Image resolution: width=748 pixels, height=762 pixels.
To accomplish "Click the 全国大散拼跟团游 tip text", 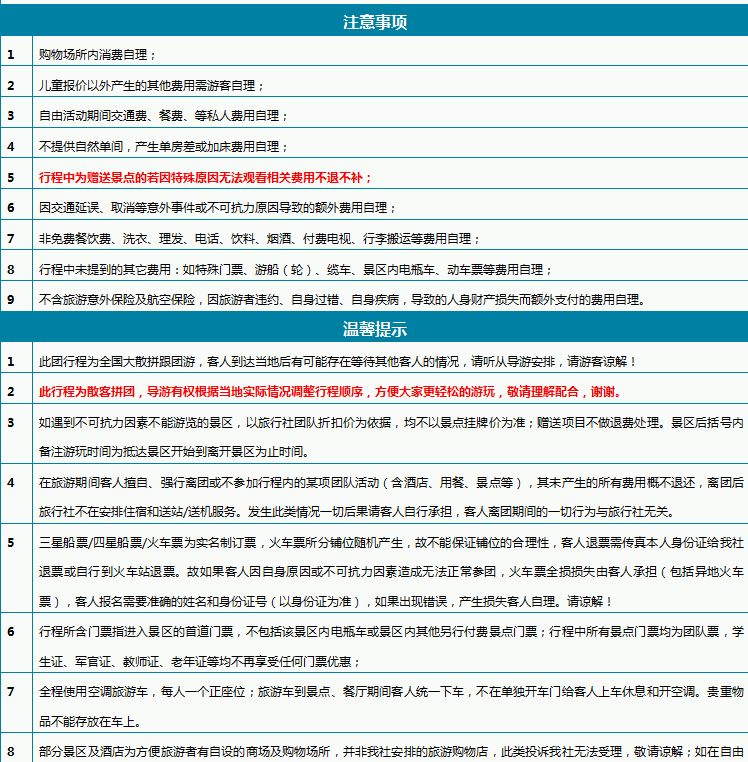I will pos(337,360).
